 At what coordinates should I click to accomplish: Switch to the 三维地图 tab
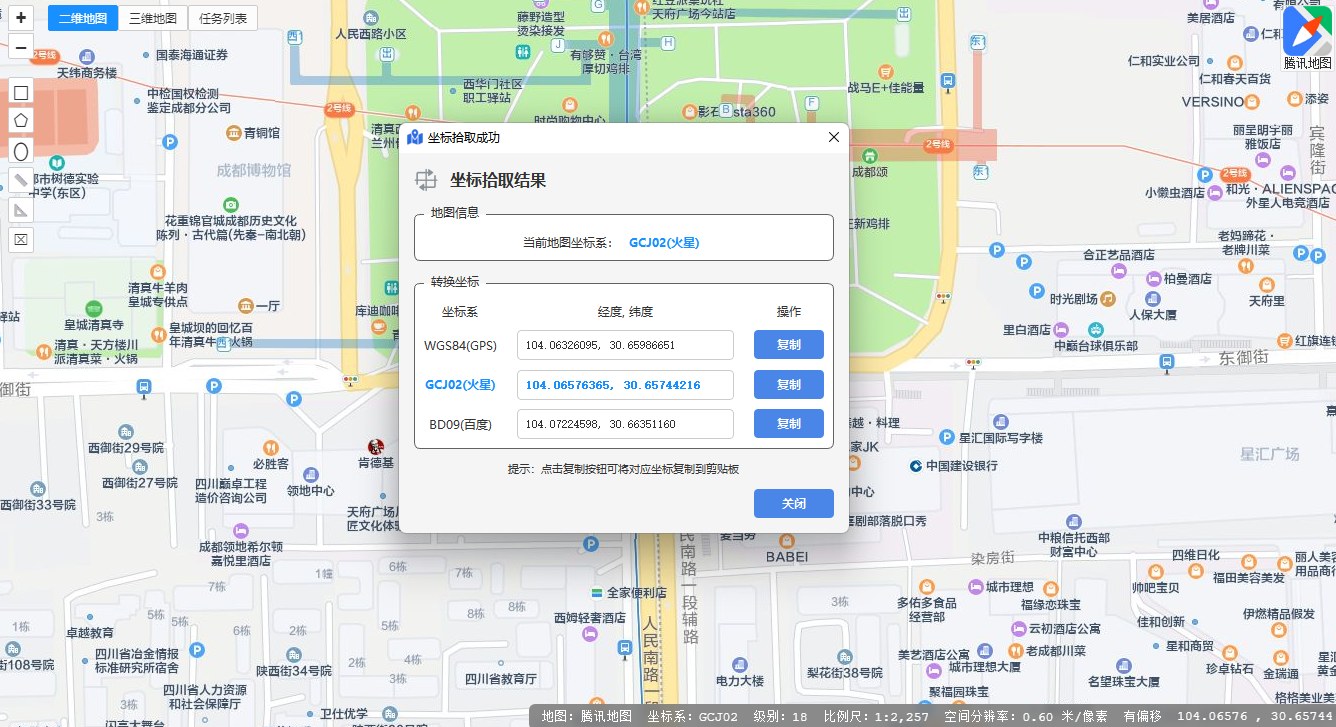point(153,18)
